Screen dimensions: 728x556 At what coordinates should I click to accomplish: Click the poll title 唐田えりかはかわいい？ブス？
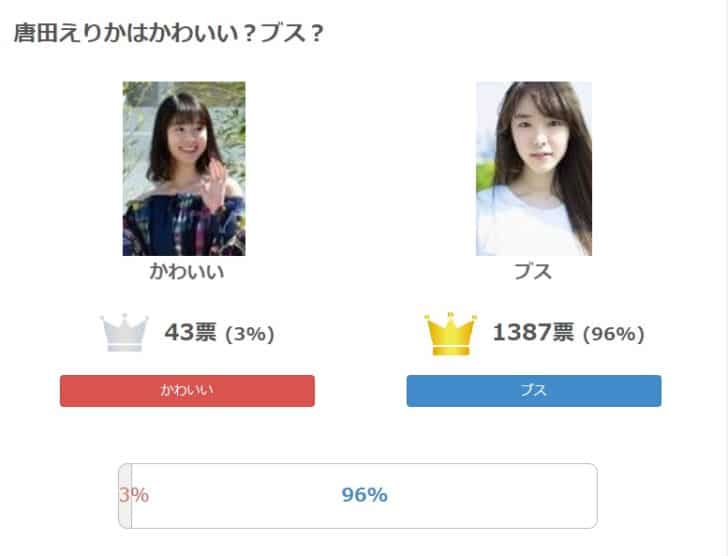(168, 33)
